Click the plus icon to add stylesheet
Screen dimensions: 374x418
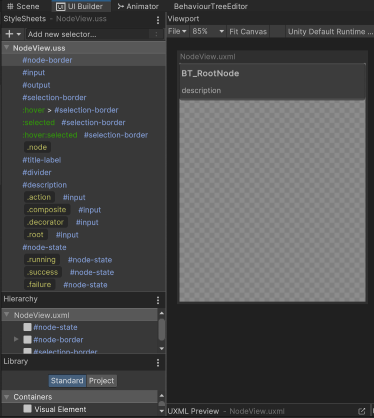pyautogui.click(x=9, y=34)
